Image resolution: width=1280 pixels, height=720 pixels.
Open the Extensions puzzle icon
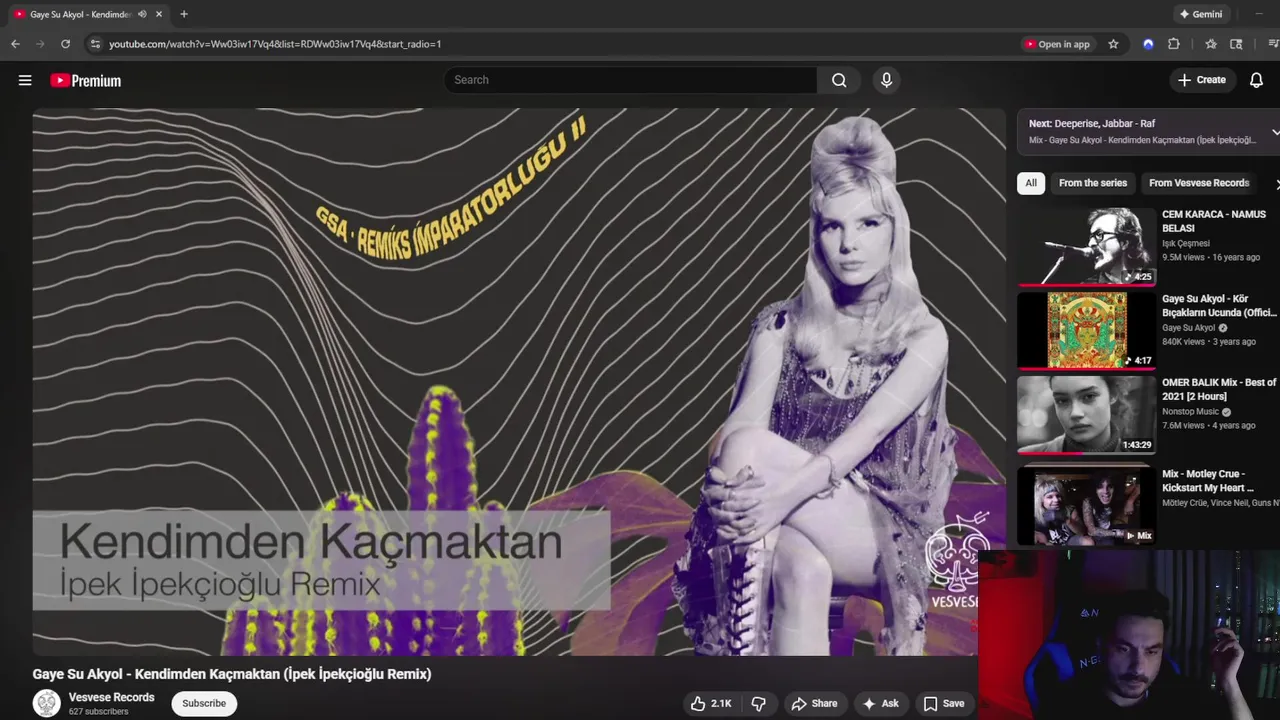tap(1174, 44)
